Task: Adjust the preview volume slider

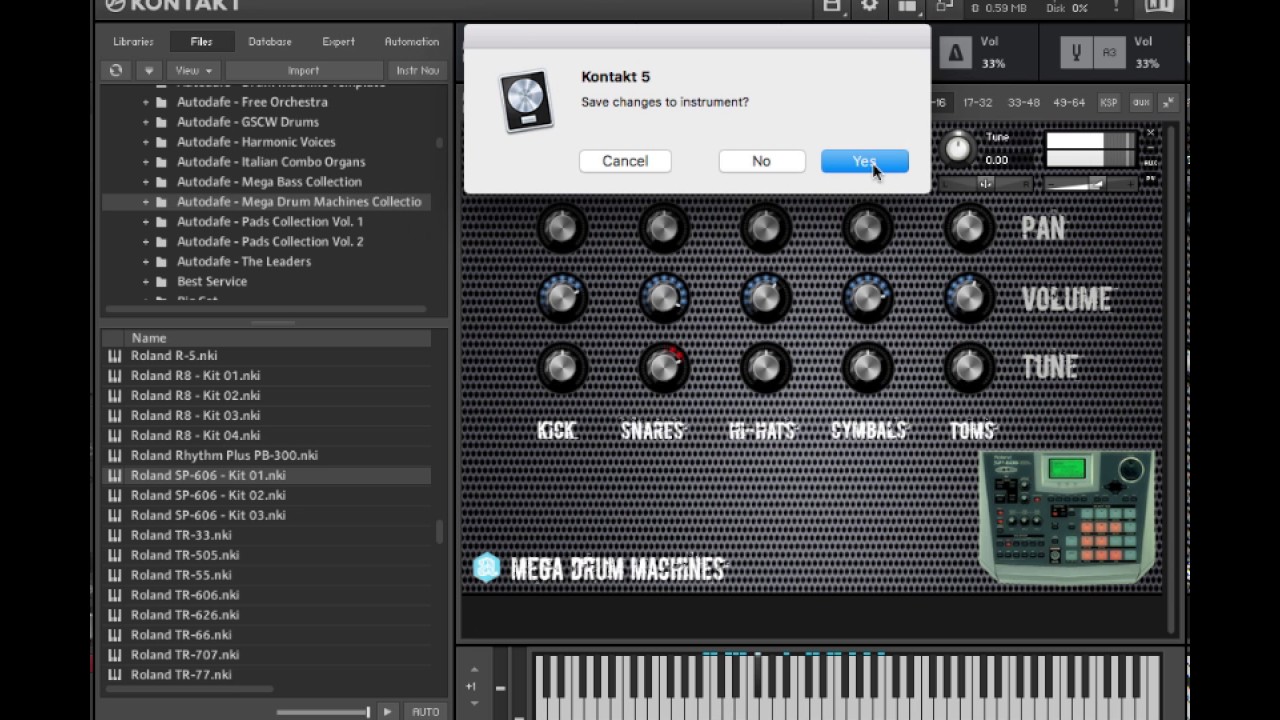Action: (x=323, y=712)
